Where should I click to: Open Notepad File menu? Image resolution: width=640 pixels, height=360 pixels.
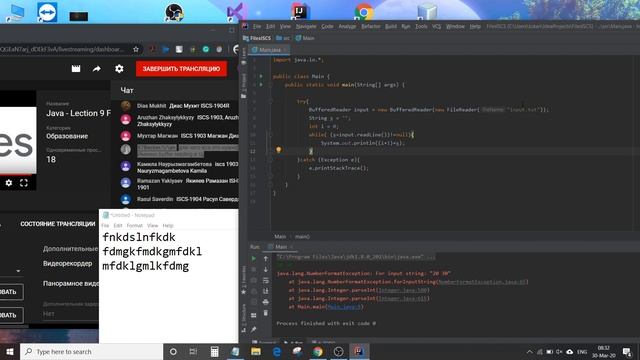click(x=105, y=225)
